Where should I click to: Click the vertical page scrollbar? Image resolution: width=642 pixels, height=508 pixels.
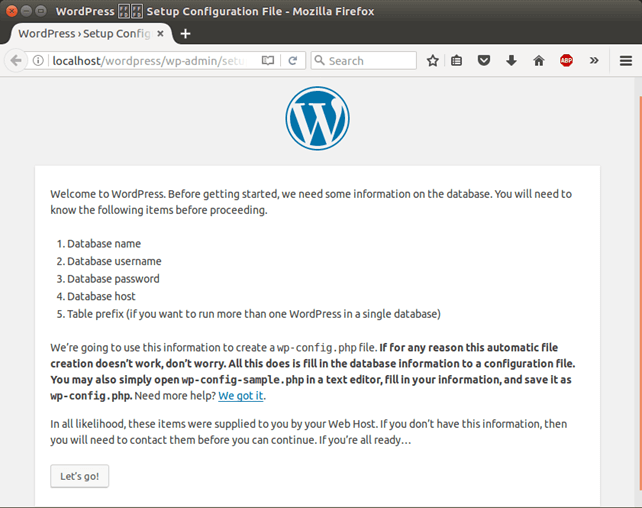point(640,292)
